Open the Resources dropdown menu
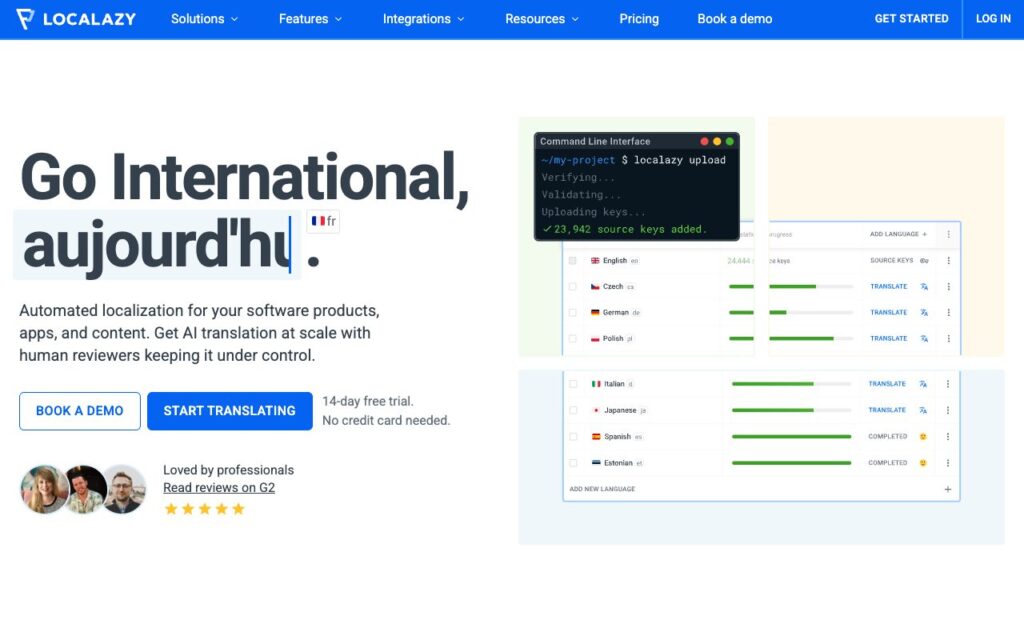Image resolution: width=1024 pixels, height=640 pixels. coord(541,19)
